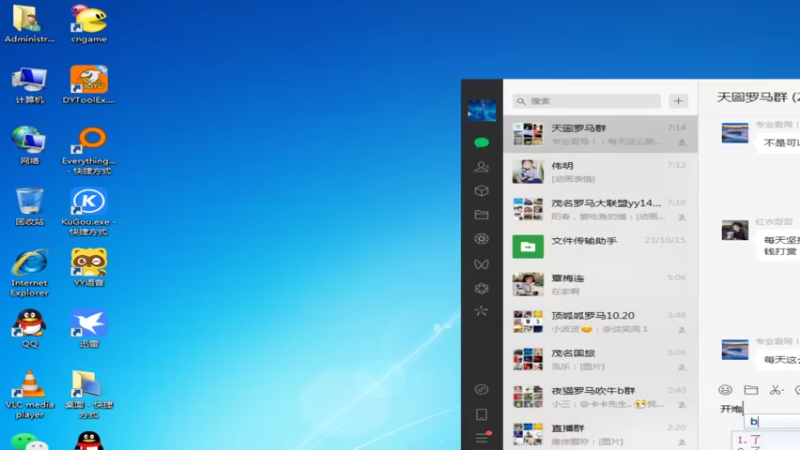Open the 回收站 recycle bin

29,207
